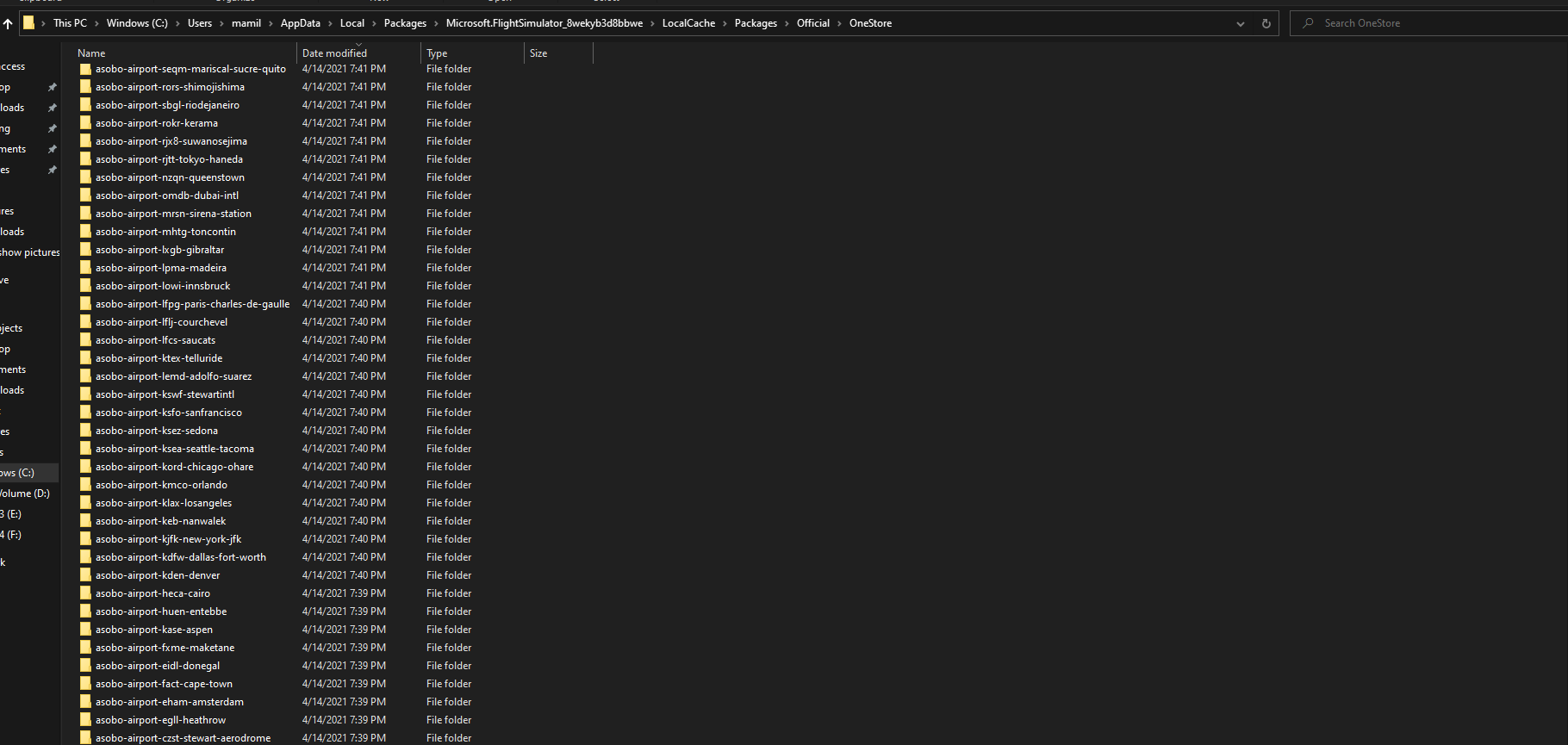Select Windows (C:) drive in navigation pane
Screen dimensions: 1568x745
[x=19, y=473]
